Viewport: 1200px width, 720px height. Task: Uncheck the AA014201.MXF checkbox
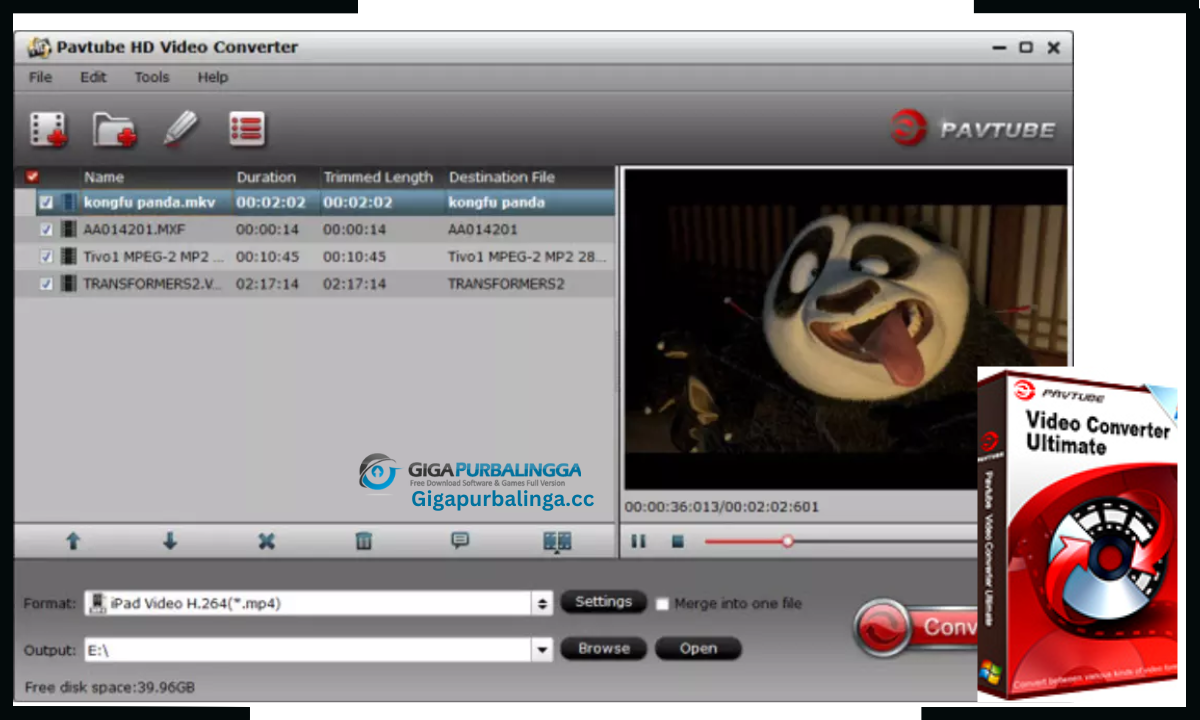point(46,229)
